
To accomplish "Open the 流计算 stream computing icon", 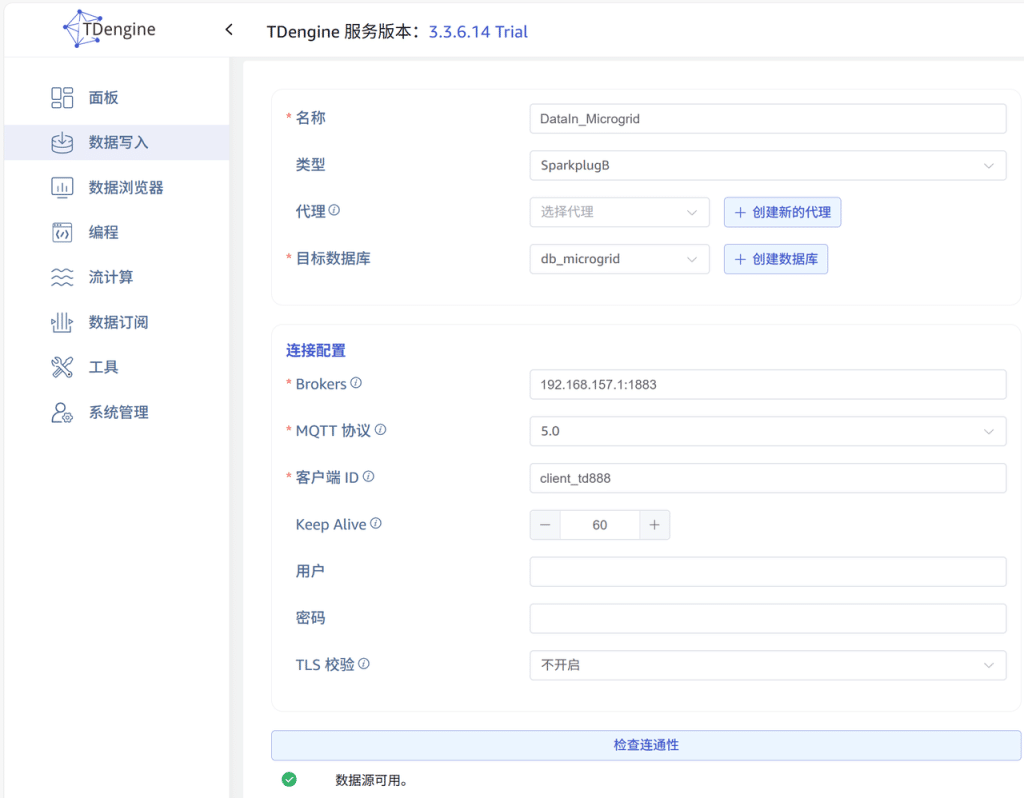I will tap(61, 277).
